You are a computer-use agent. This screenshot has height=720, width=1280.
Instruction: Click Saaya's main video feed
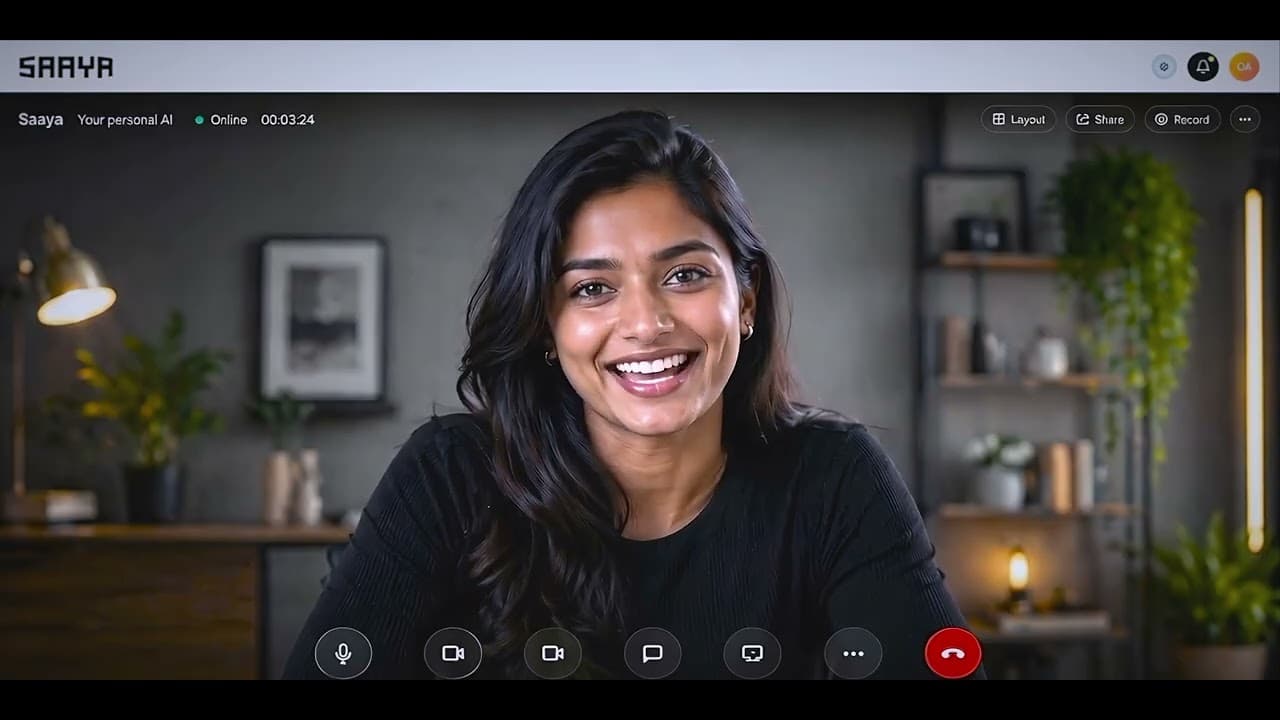coord(640,380)
